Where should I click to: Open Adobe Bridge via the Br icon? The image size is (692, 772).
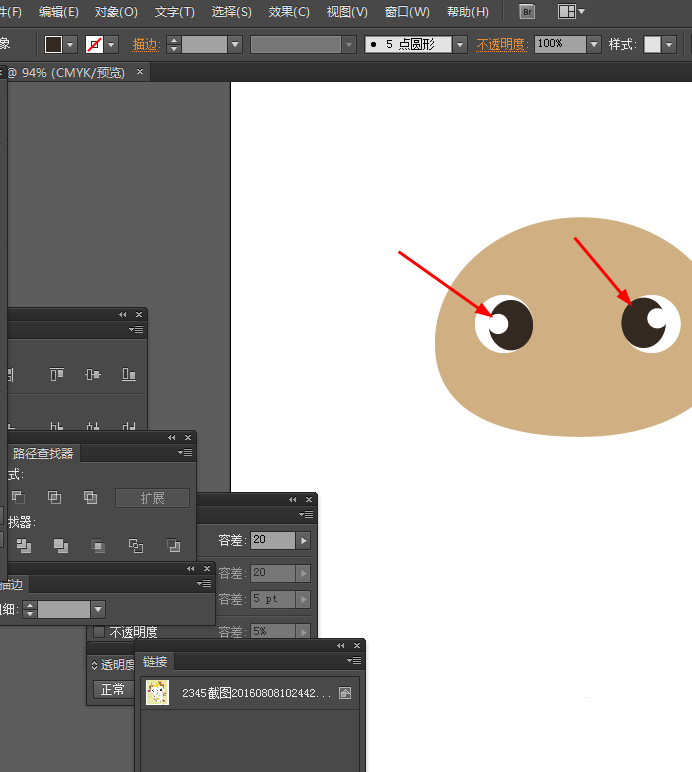pyautogui.click(x=527, y=12)
